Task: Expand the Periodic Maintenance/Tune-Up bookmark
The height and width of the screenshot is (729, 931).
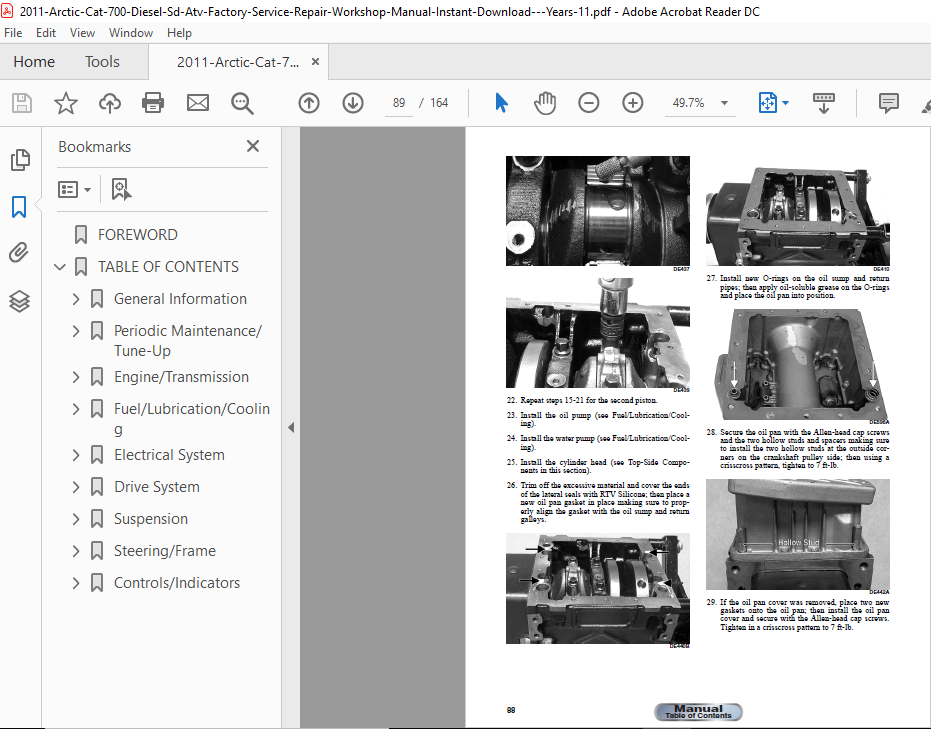Action: click(x=76, y=331)
